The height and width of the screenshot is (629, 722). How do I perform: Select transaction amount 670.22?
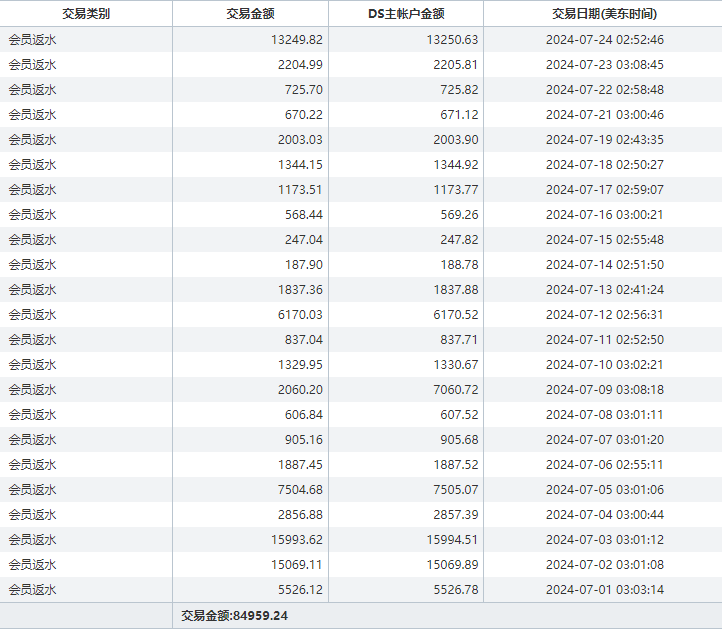point(304,115)
